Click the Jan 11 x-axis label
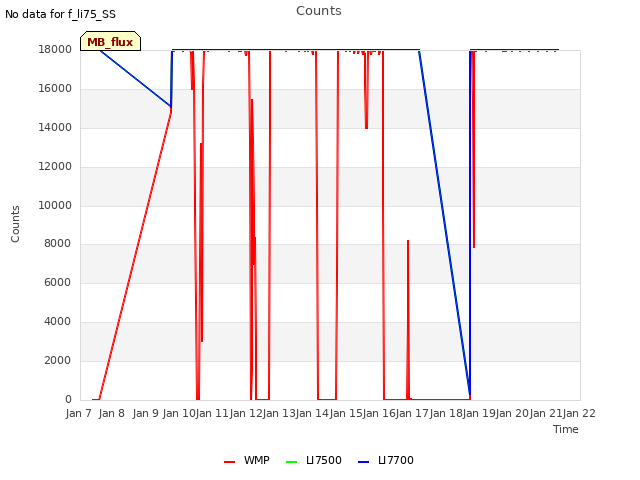 (212, 413)
